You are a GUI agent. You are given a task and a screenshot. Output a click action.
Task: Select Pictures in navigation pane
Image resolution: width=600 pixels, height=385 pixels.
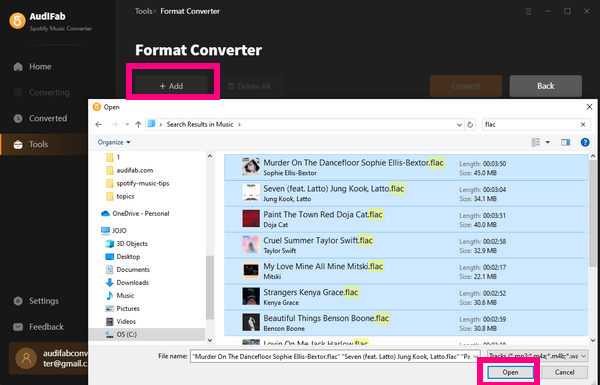pos(122,309)
